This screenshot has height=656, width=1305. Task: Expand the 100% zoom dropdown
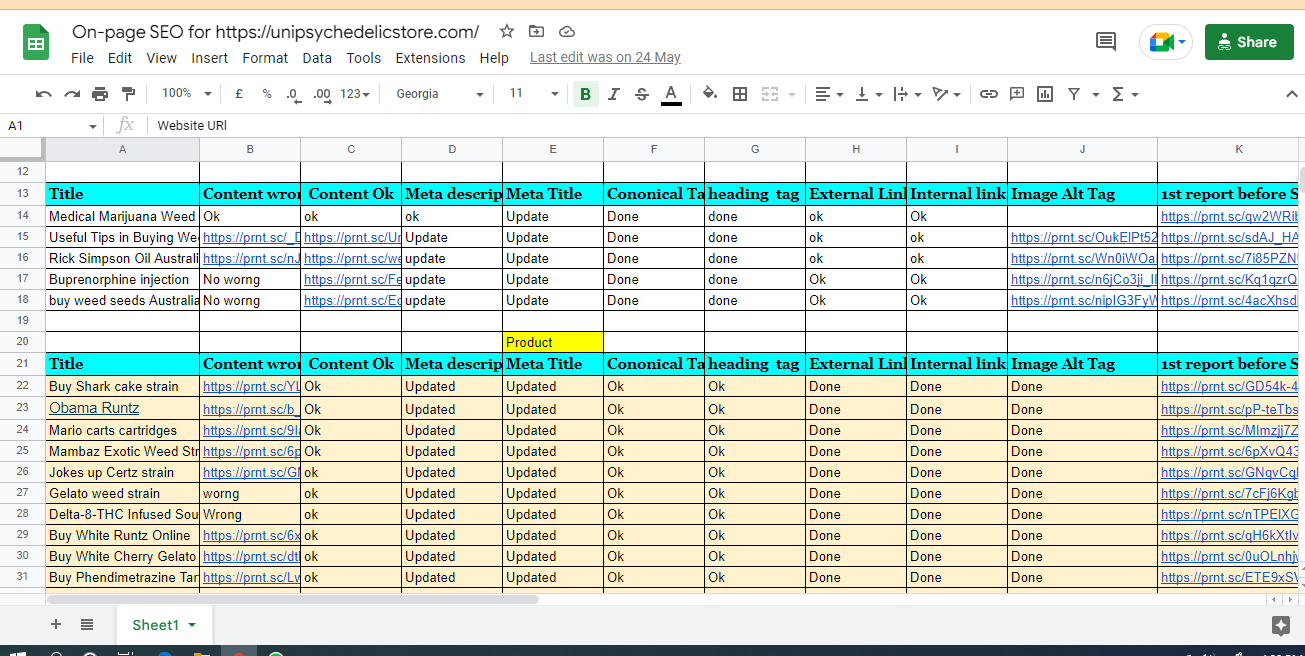[x=186, y=94]
